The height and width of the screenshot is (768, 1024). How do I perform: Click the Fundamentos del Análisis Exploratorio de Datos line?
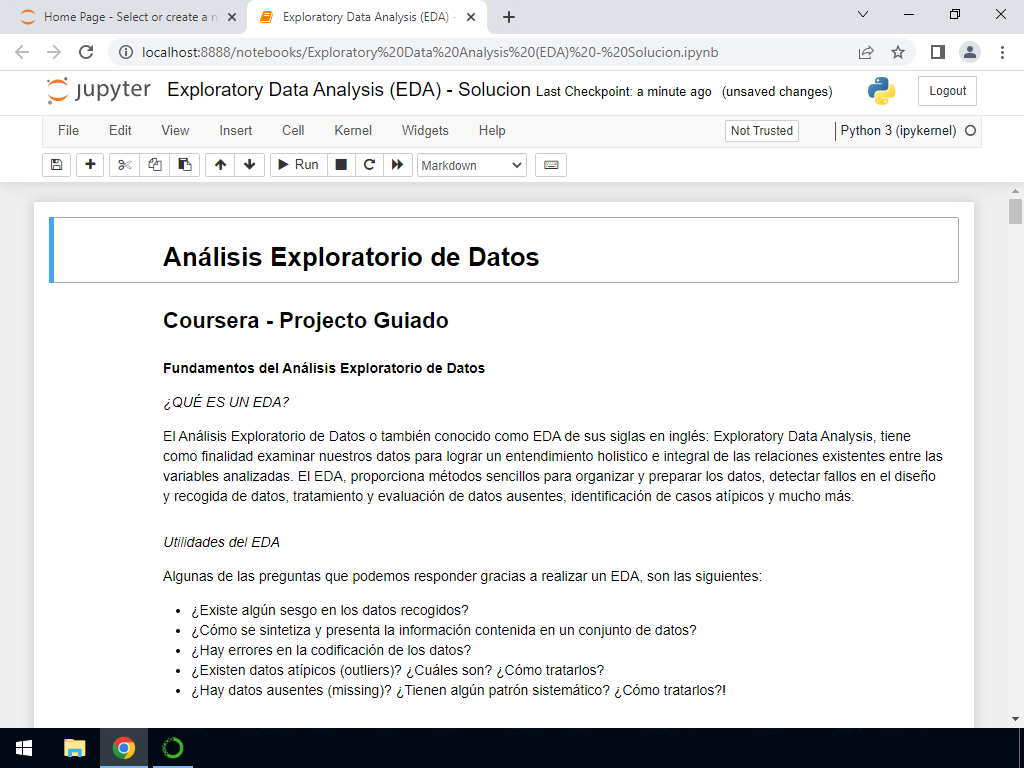324,368
